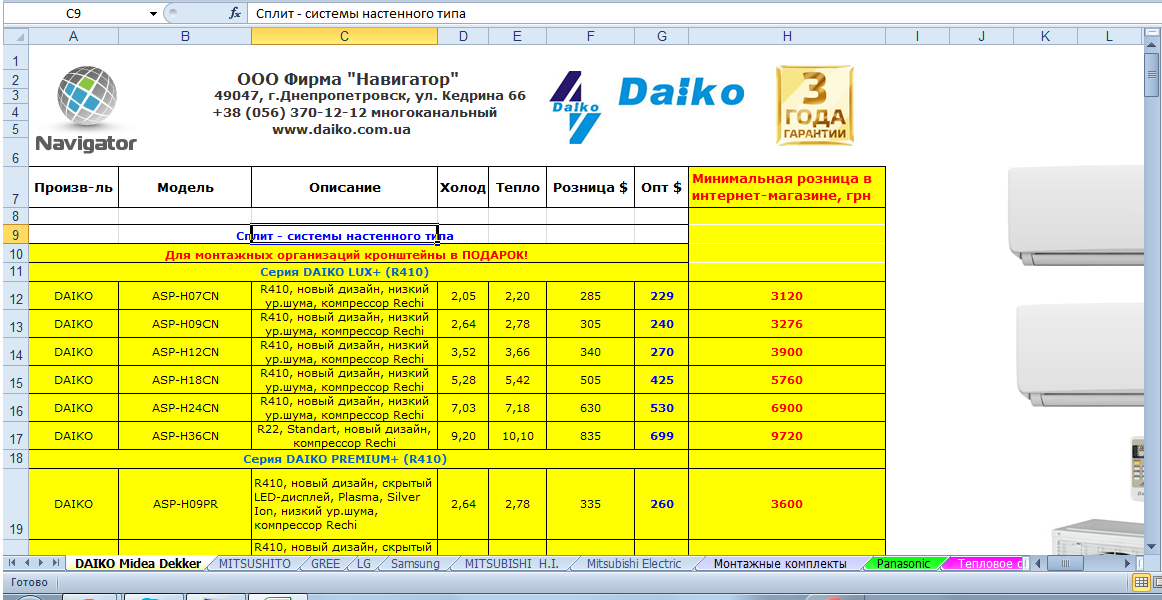Screen dimensions: 1162x600
Task: Open the LG sheet tab
Action: pos(364,564)
